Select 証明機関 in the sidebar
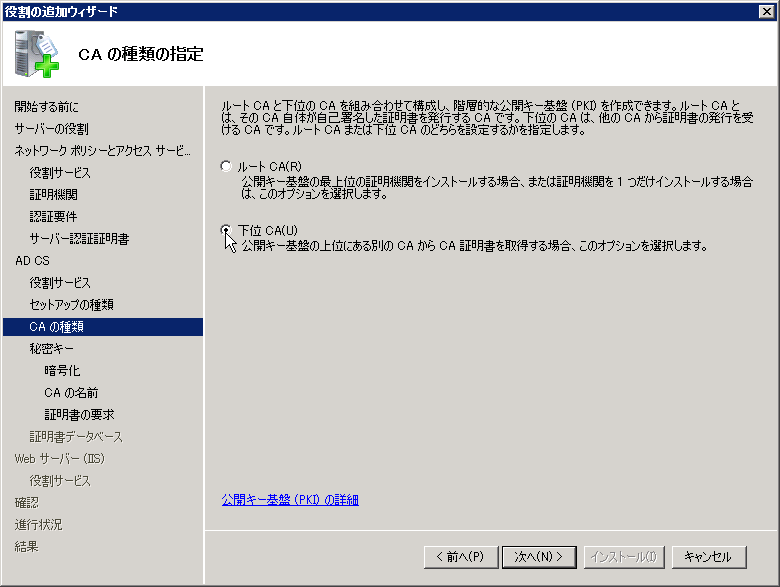Screen dimensions: 780x587 [x=53, y=195]
